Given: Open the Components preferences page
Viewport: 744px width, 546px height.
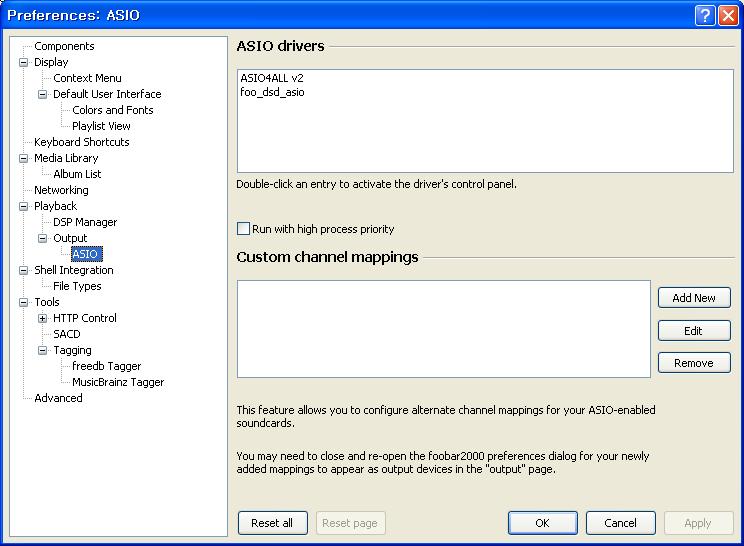Looking at the screenshot, I should (x=64, y=46).
